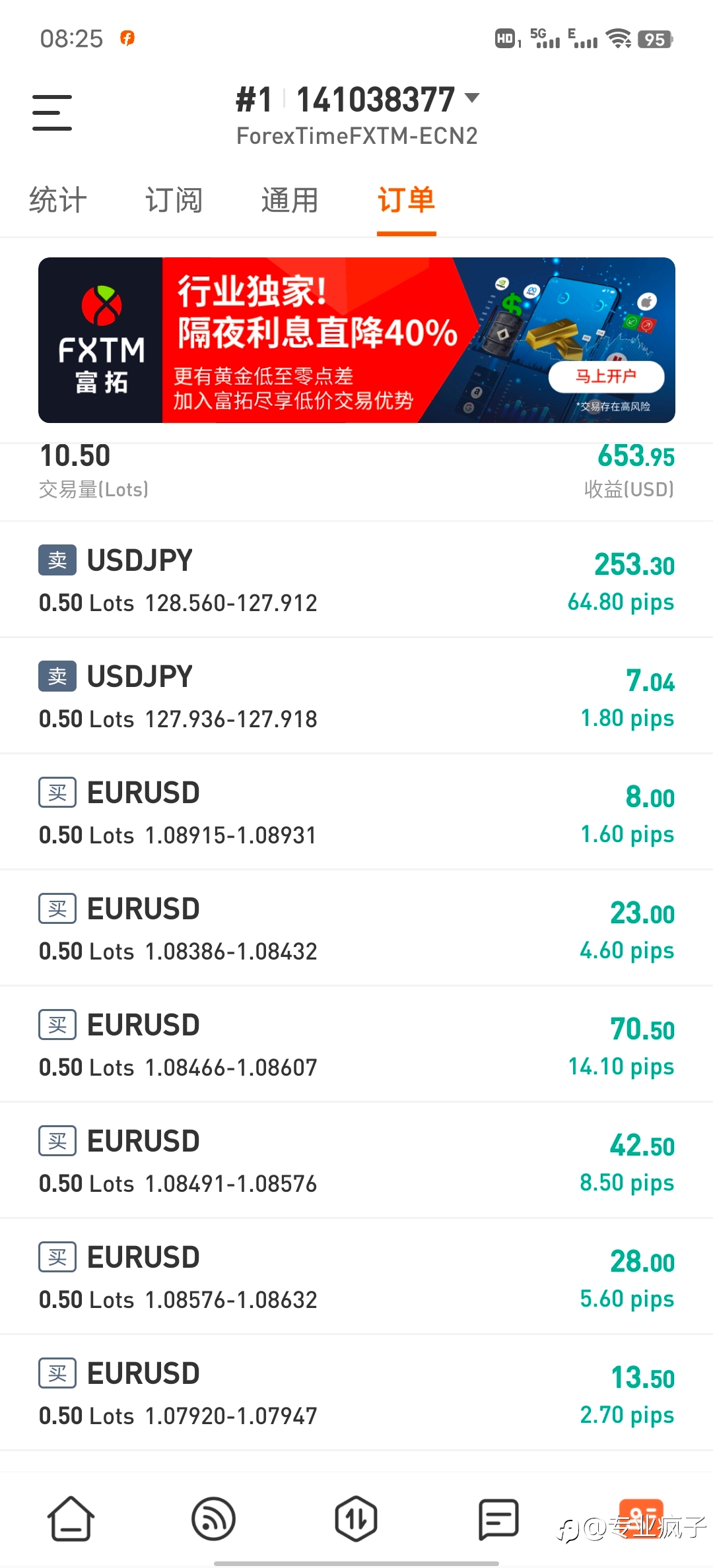Tap the Wi-Fi icon in status bar
This screenshot has height=1568, width=713.
(619, 39)
